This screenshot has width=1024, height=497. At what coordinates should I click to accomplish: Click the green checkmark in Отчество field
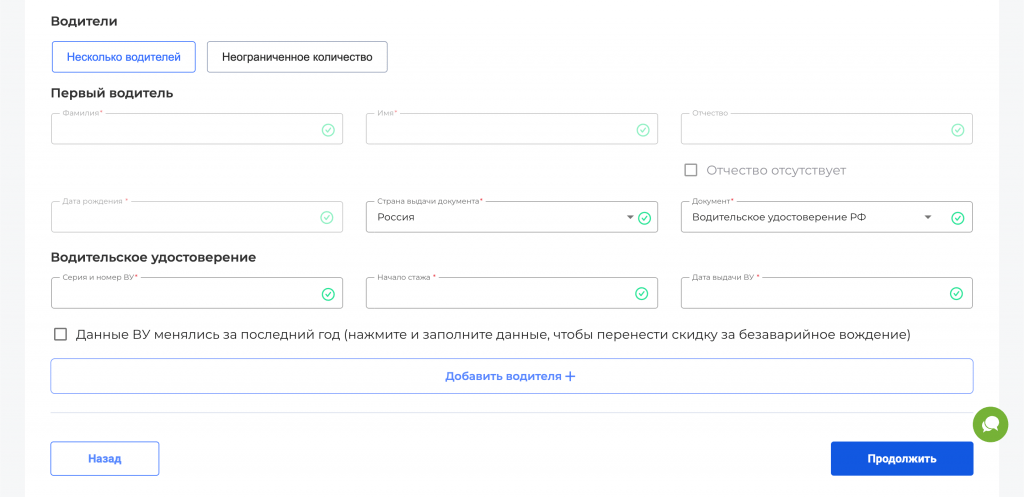pyautogui.click(x=957, y=130)
